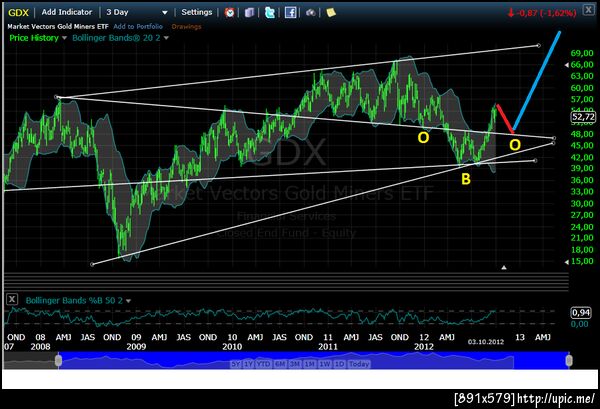
Task: Share chart via Facebook icon
Action: click(290, 13)
